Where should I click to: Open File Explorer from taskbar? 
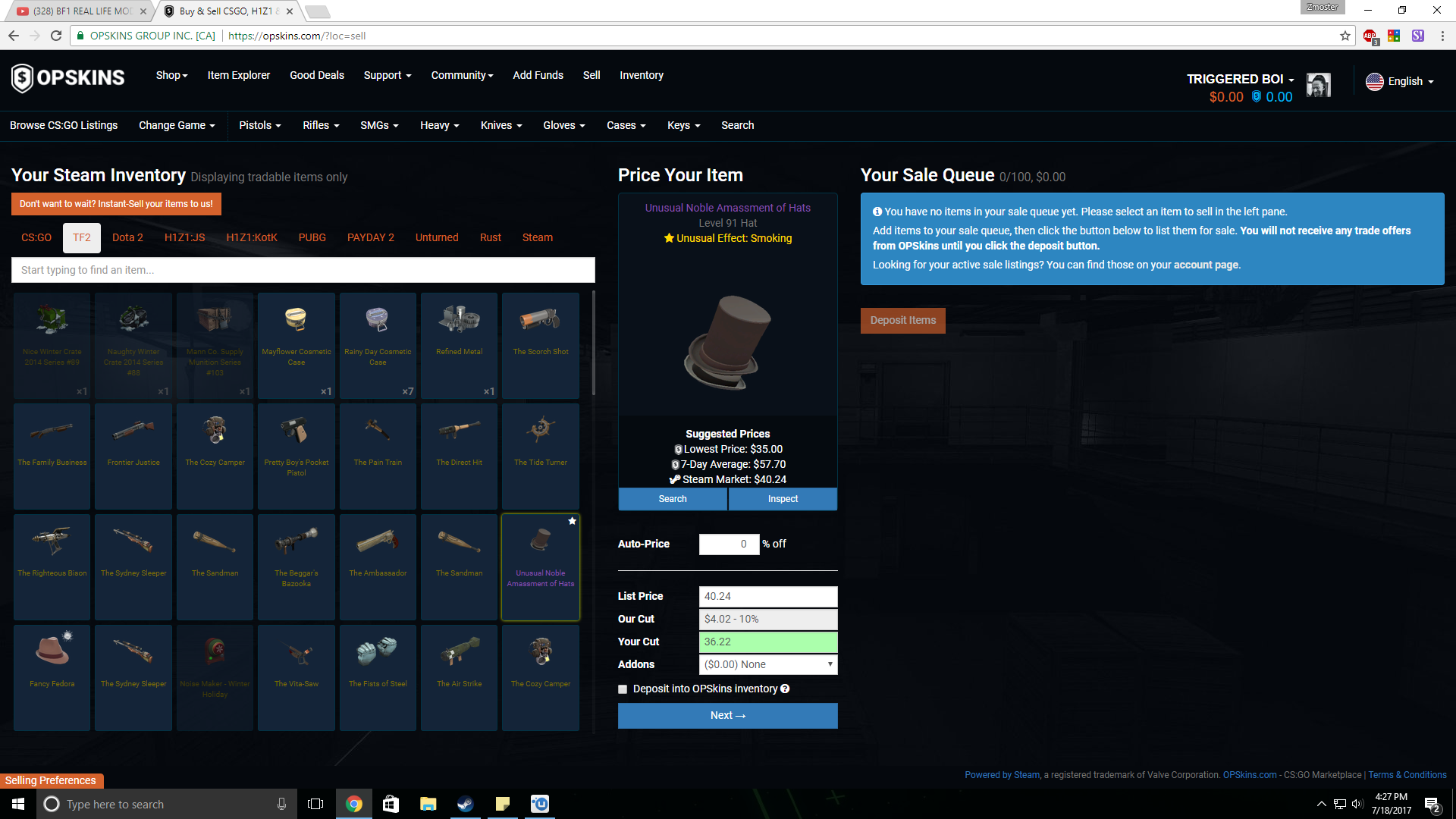[428, 804]
